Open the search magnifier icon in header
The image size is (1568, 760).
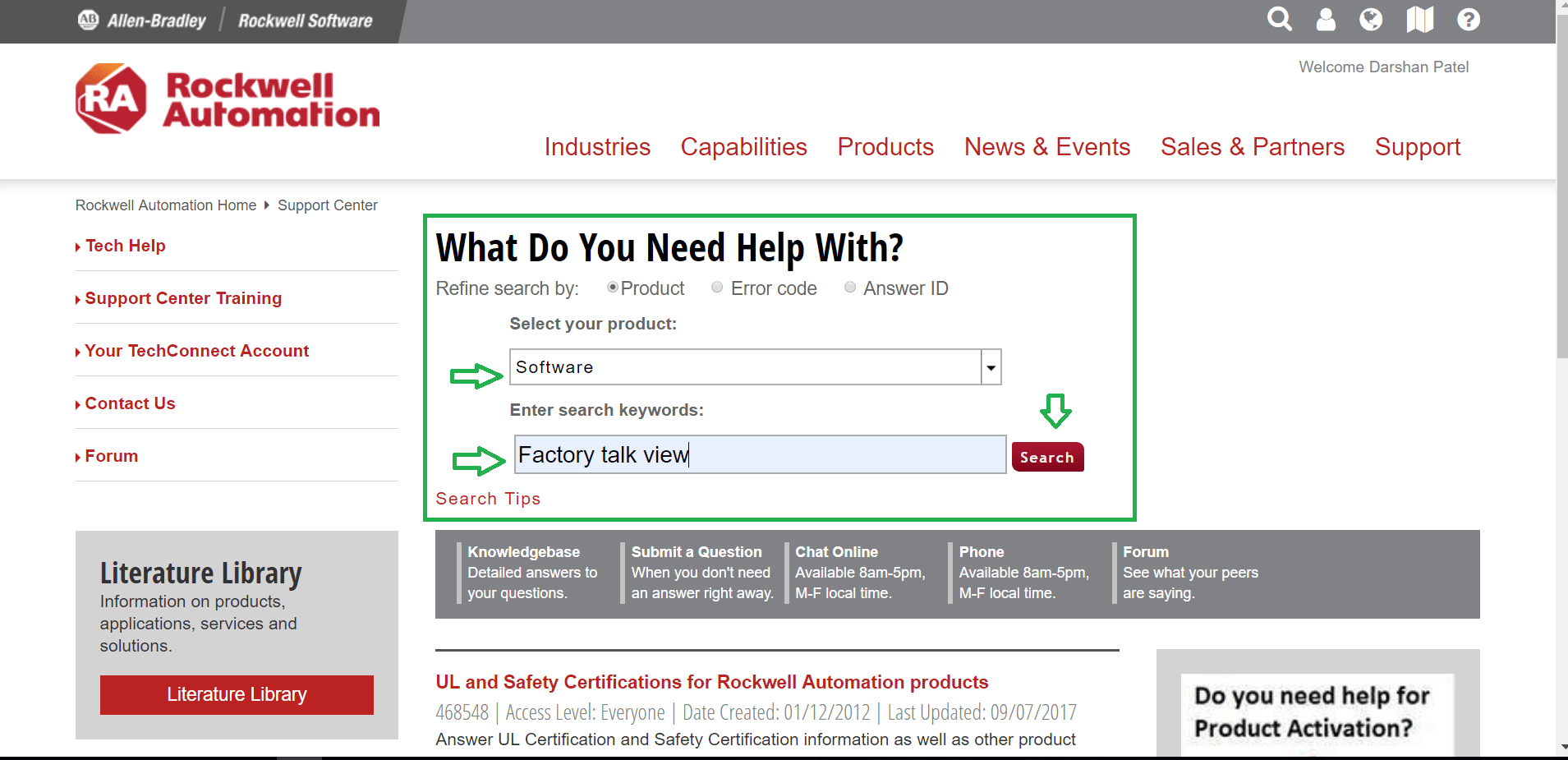pos(1279,19)
